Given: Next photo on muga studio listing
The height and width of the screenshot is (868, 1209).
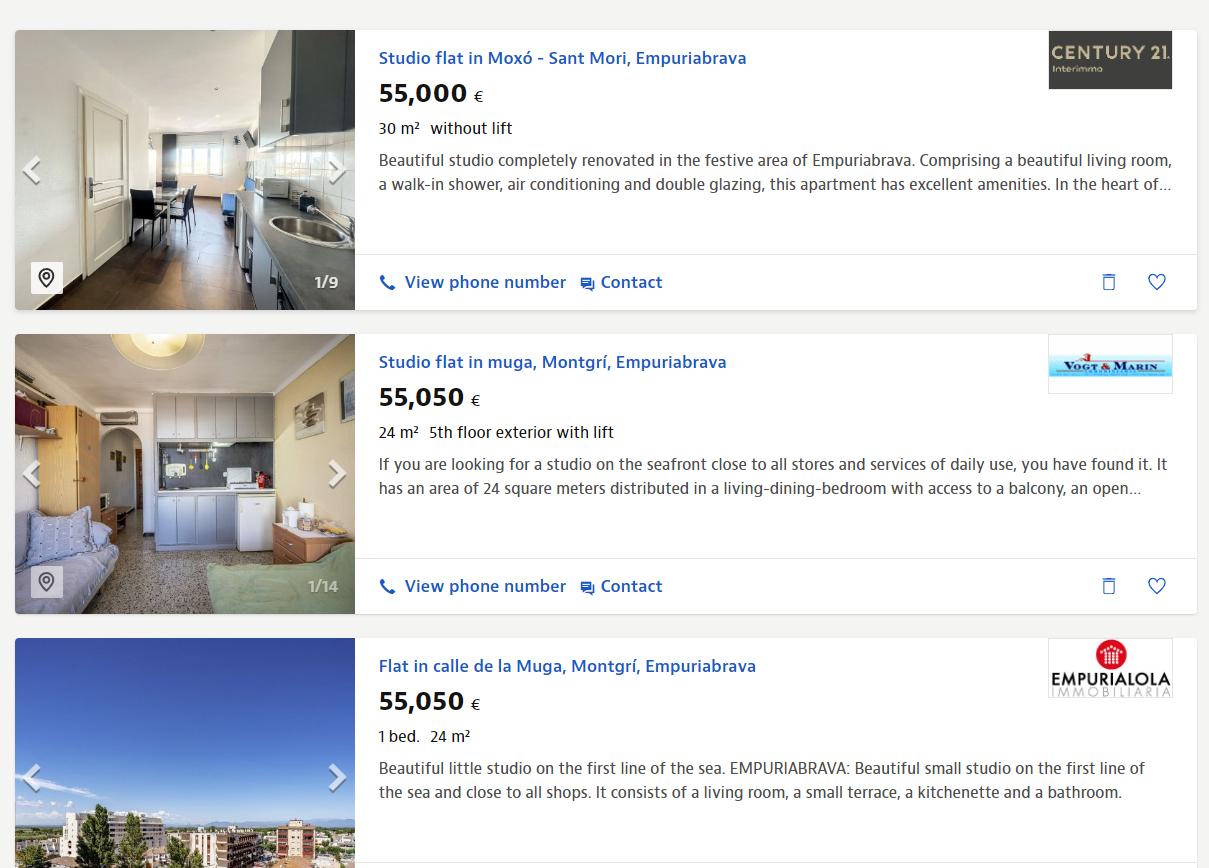Looking at the screenshot, I should coord(337,474).
